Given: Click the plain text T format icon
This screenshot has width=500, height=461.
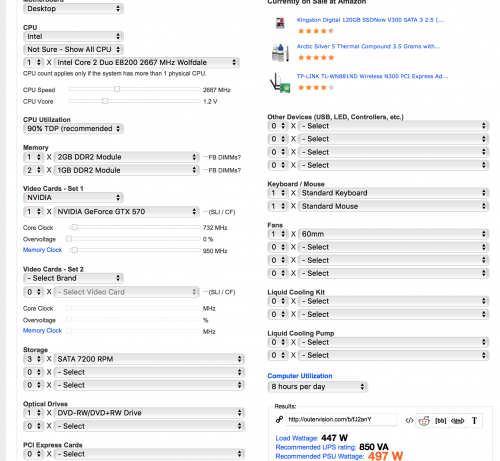Looking at the screenshot, I should (474, 421).
